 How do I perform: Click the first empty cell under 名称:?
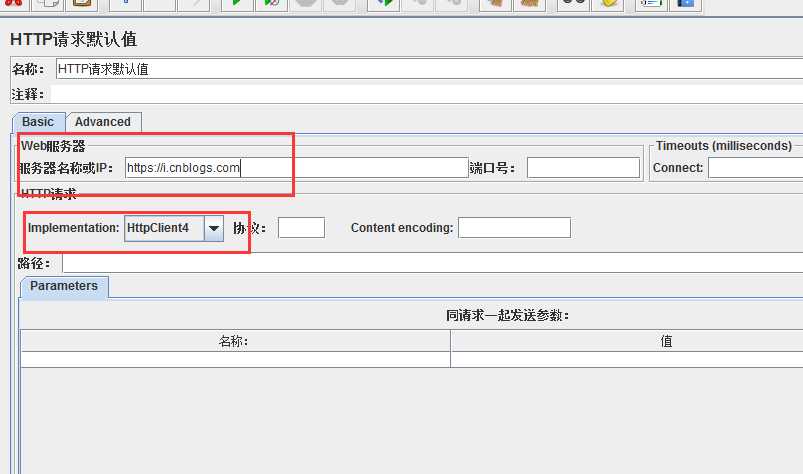[x=235, y=359]
